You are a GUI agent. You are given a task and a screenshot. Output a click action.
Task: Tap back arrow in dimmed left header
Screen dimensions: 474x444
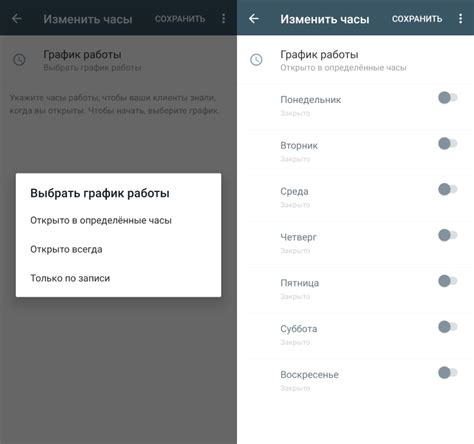coord(17,18)
